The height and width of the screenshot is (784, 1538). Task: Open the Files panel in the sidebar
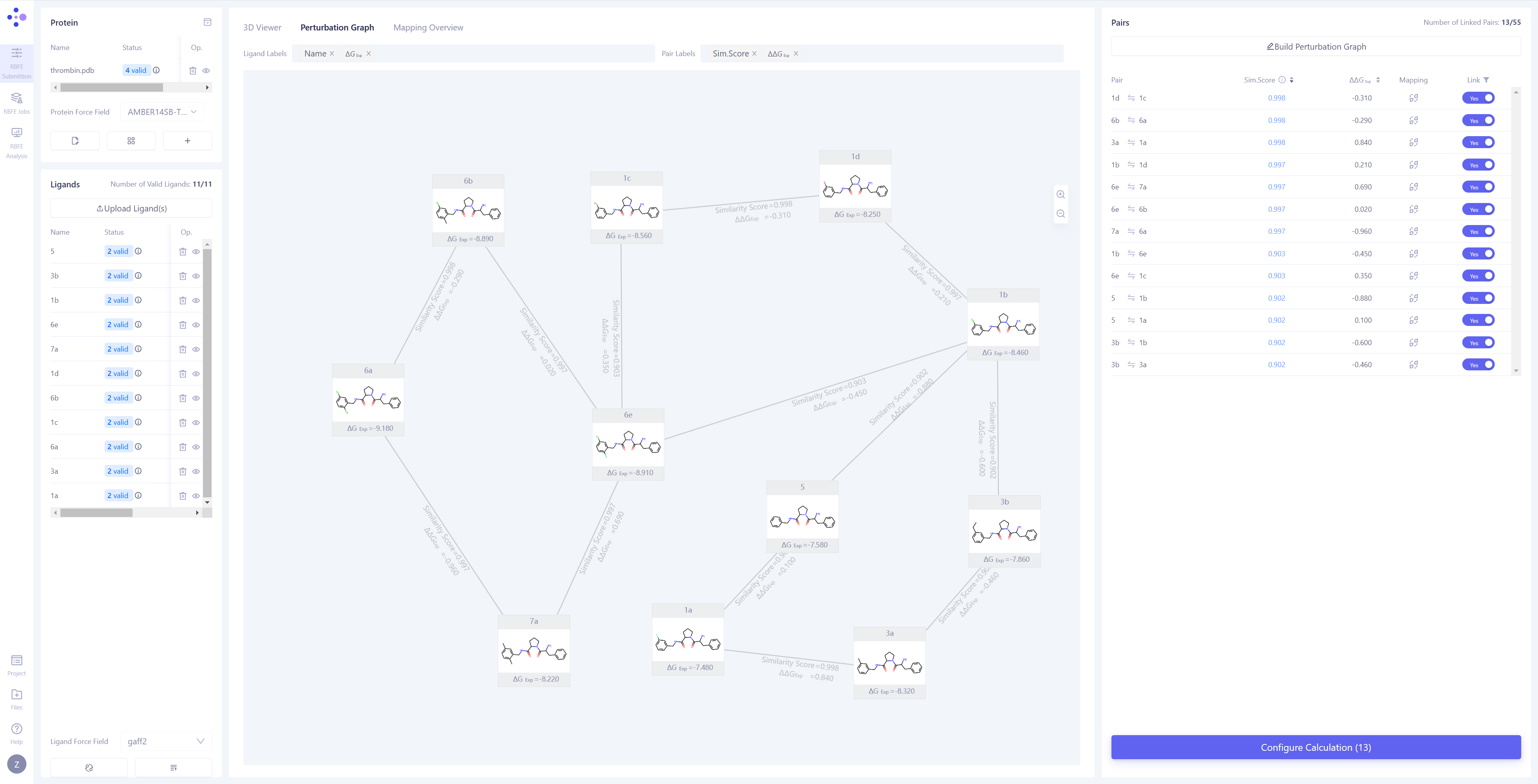point(16,699)
